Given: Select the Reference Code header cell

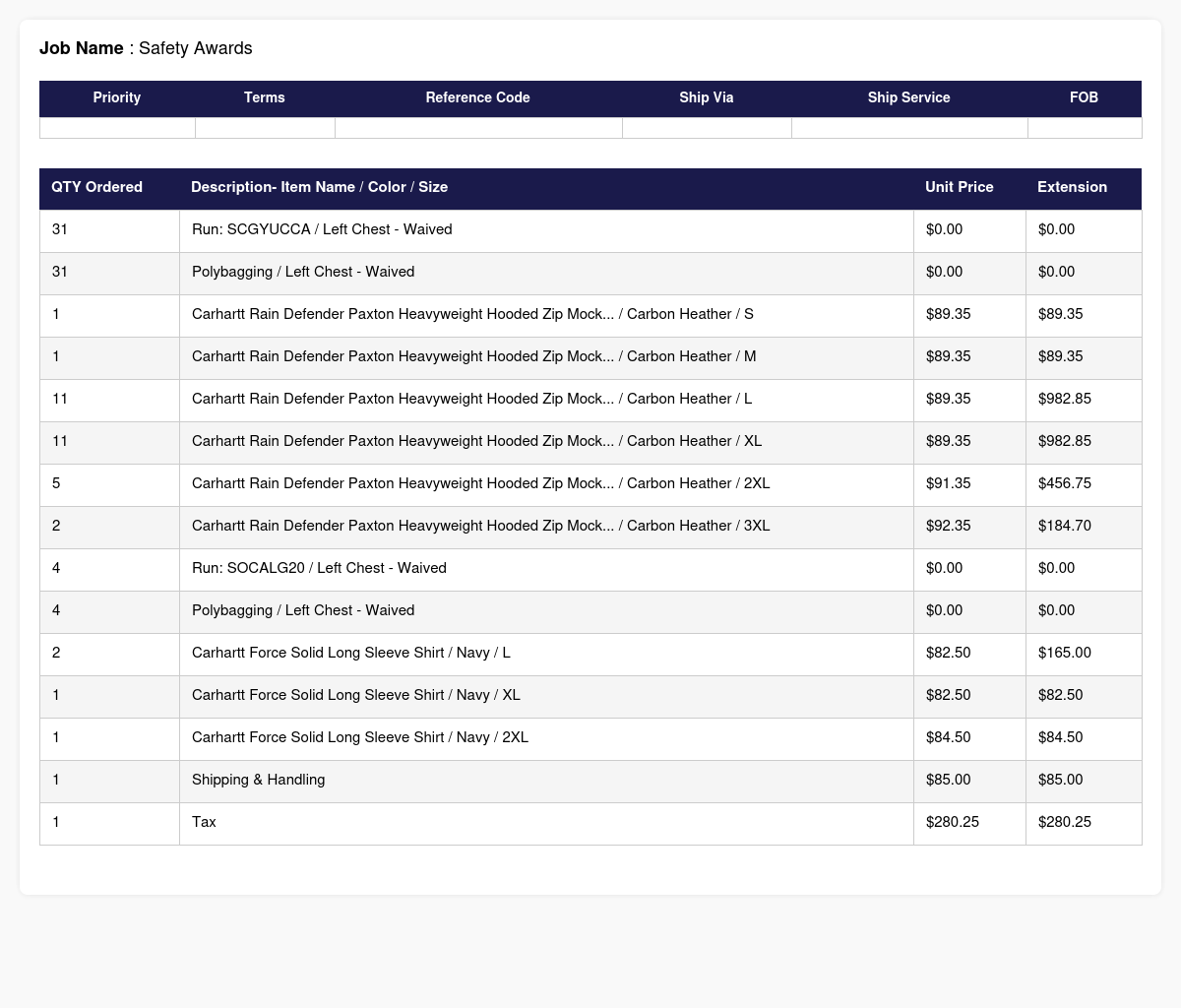Looking at the screenshot, I should point(478,98).
